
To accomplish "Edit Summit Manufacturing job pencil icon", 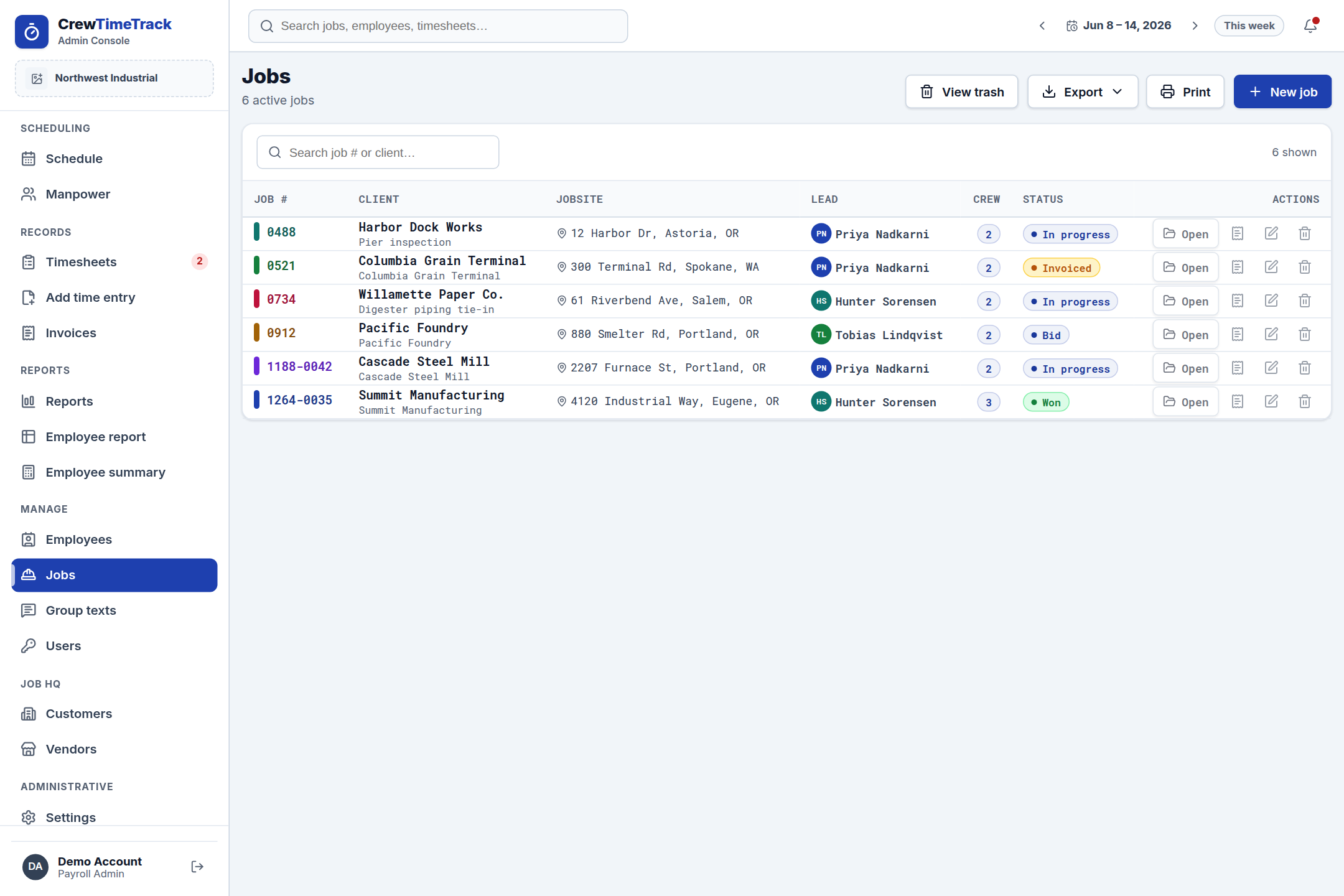I will 1271,401.
